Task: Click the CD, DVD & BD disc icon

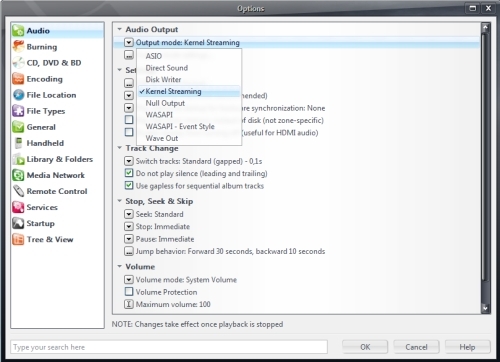Action: [x=18, y=63]
